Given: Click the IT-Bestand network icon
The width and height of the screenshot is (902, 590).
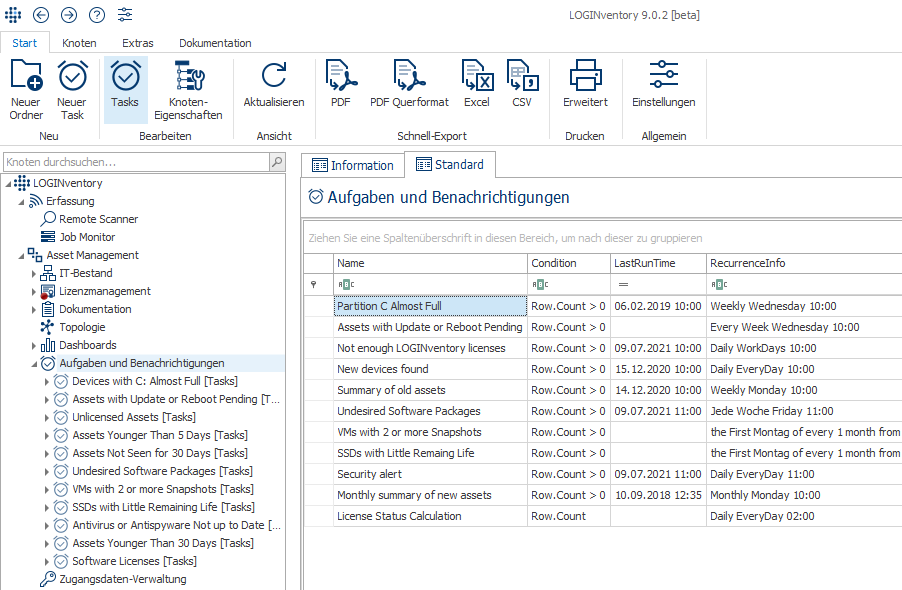Looking at the screenshot, I should click(48, 273).
